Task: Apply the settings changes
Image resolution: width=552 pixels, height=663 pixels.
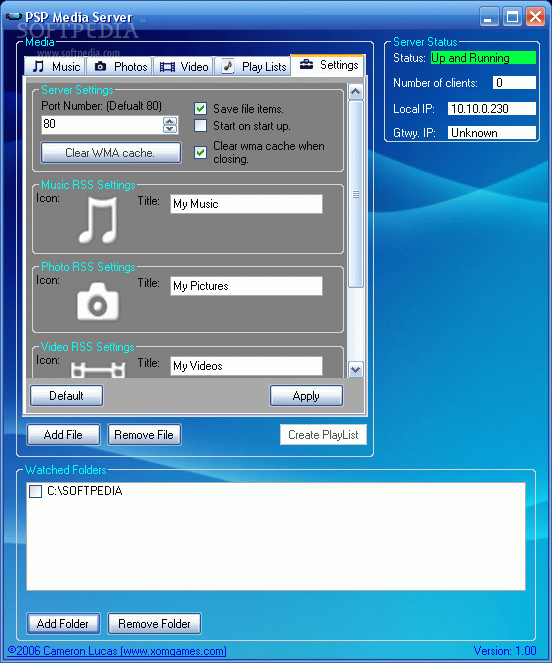Action: 306,396
